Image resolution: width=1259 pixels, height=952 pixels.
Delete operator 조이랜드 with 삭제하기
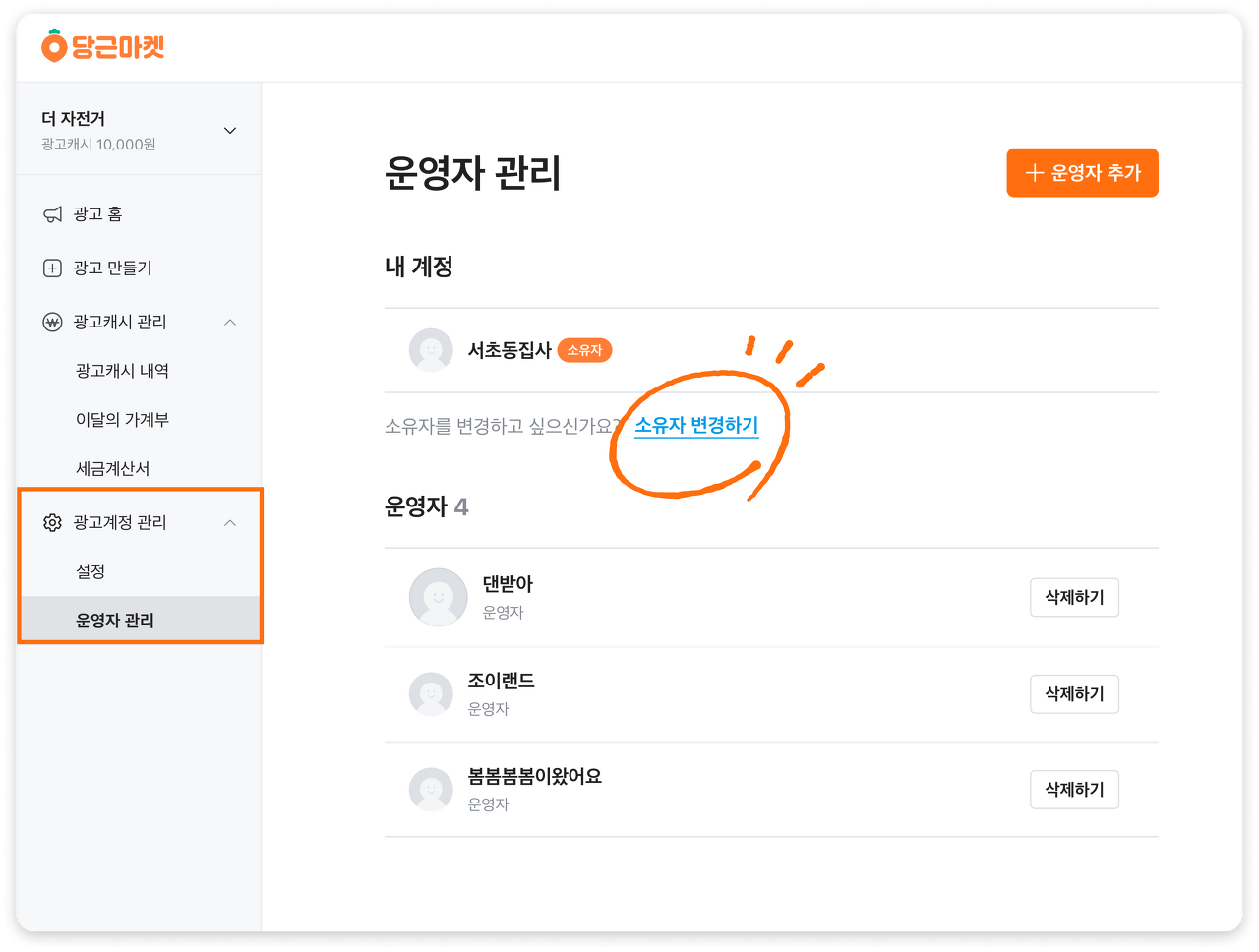point(1074,693)
